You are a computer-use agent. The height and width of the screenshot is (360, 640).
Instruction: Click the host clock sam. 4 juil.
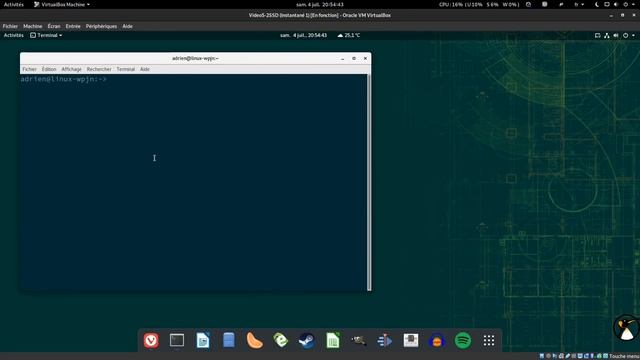pos(320,4)
